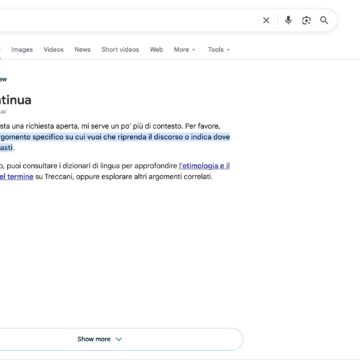The image size is (360, 360).
Task: Clear the search box with the X icon
Action: [x=266, y=21]
